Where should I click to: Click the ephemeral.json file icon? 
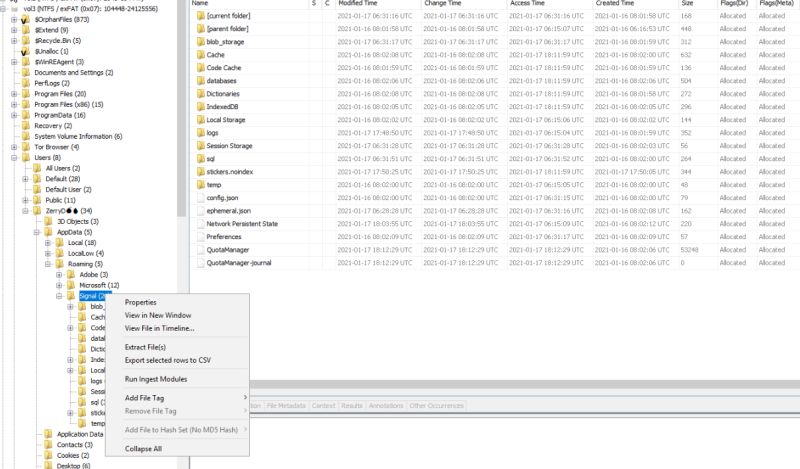click(201, 211)
